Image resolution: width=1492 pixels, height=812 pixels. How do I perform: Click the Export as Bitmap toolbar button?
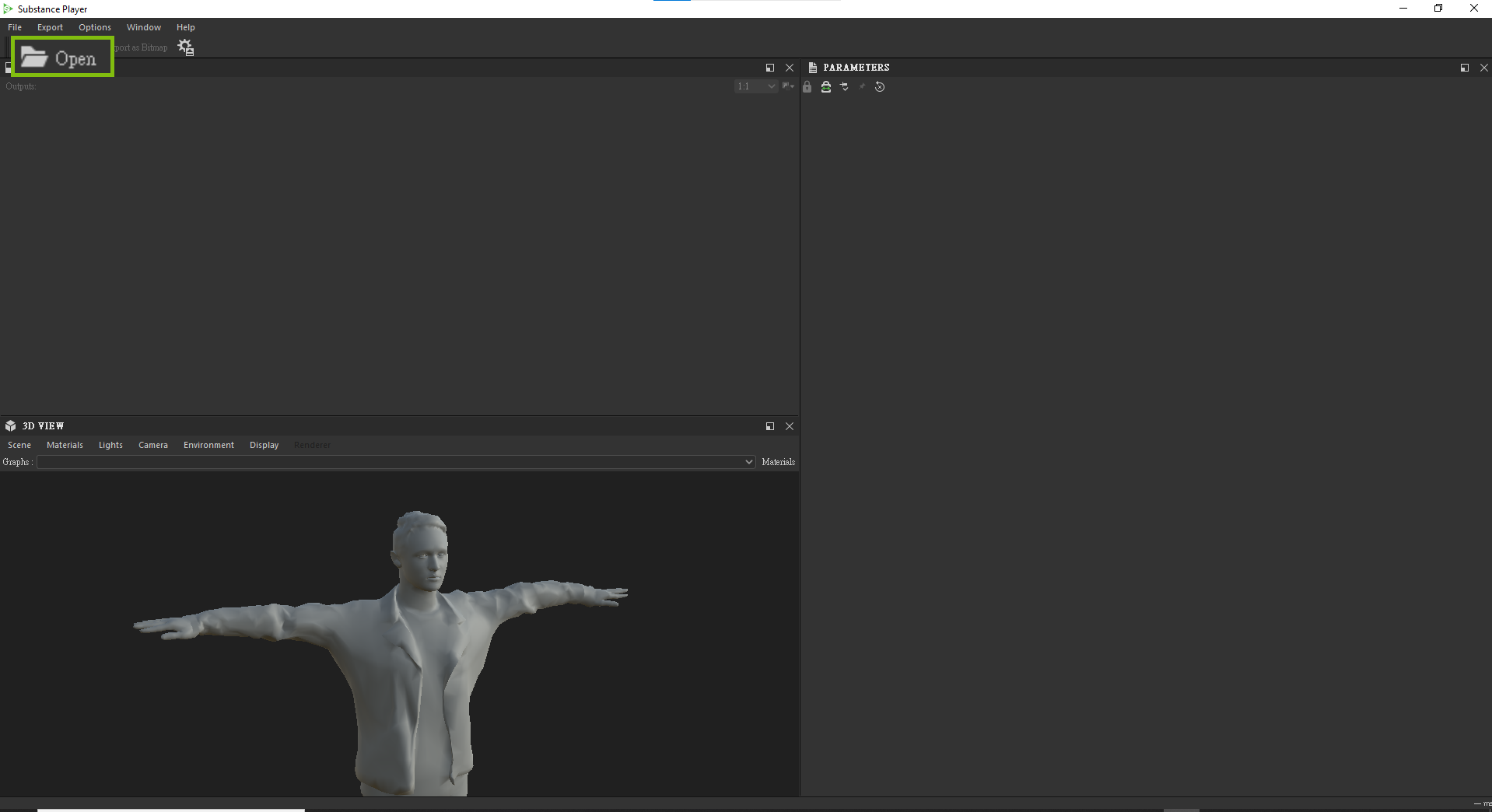[x=142, y=47]
